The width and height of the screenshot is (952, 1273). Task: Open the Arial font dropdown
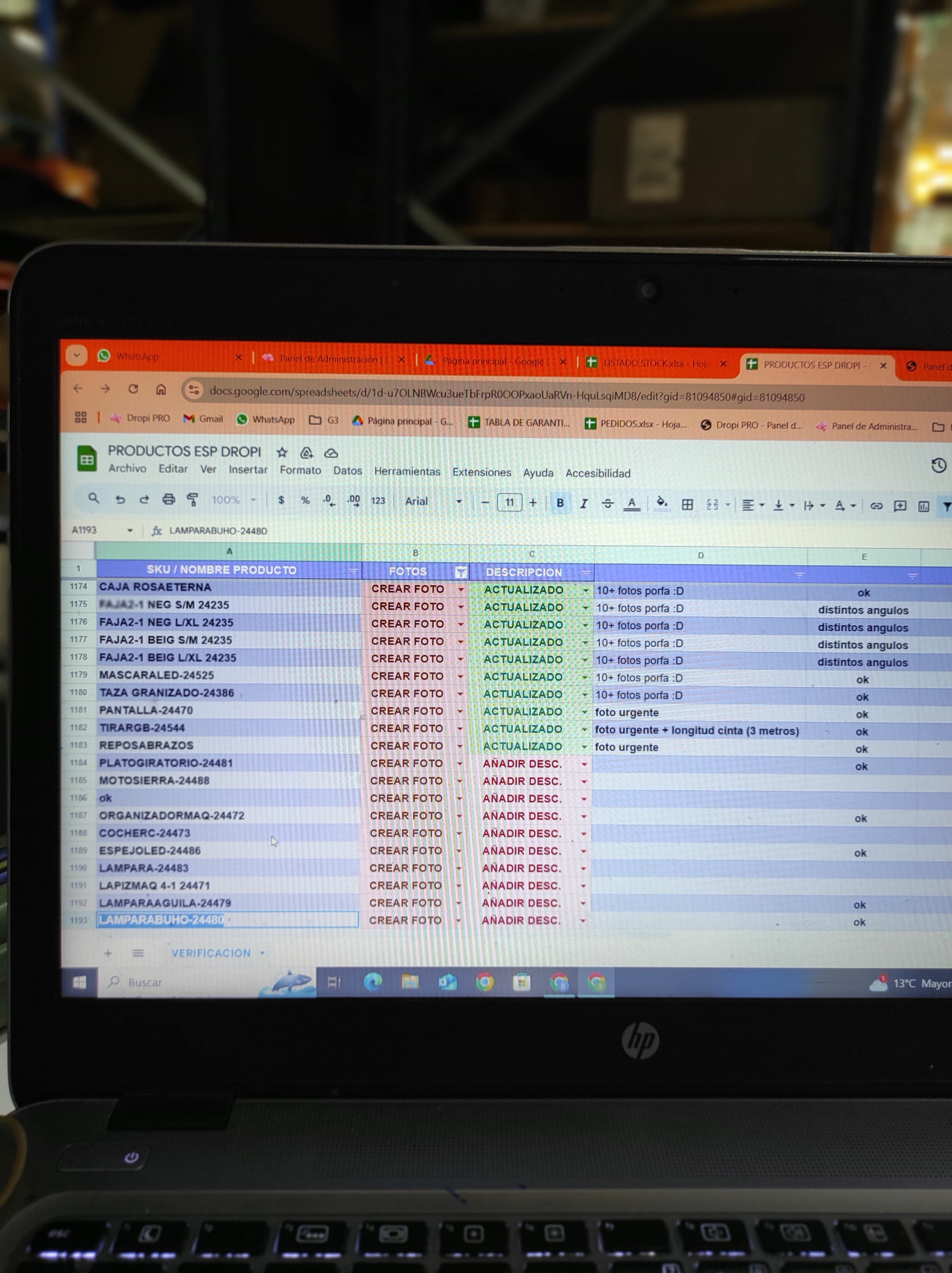432,501
